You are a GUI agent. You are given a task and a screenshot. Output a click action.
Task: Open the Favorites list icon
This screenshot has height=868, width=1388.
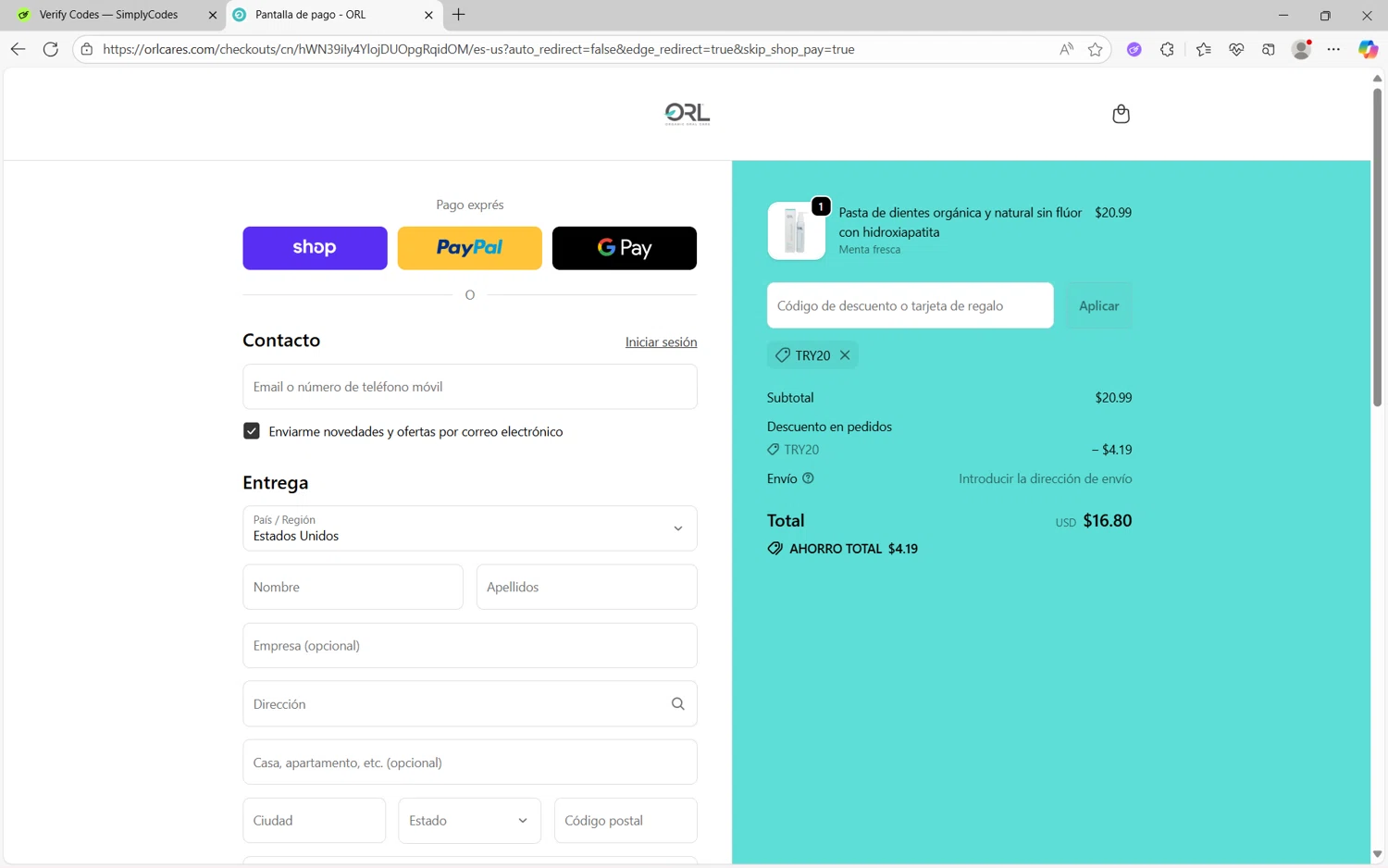[1203, 49]
